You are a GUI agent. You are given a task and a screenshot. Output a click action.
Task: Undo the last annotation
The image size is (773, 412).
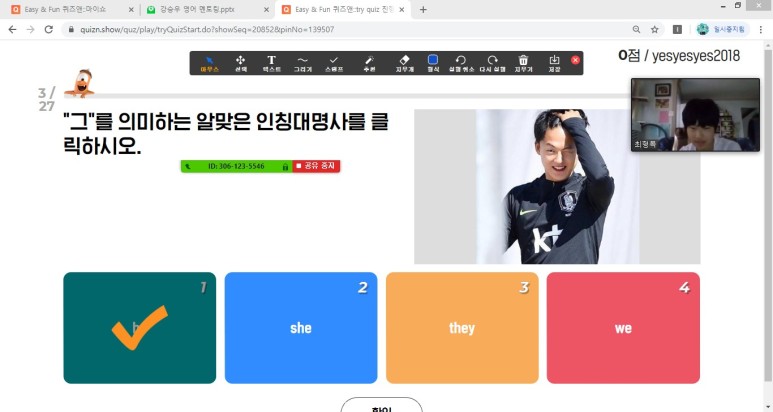point(461,64)
